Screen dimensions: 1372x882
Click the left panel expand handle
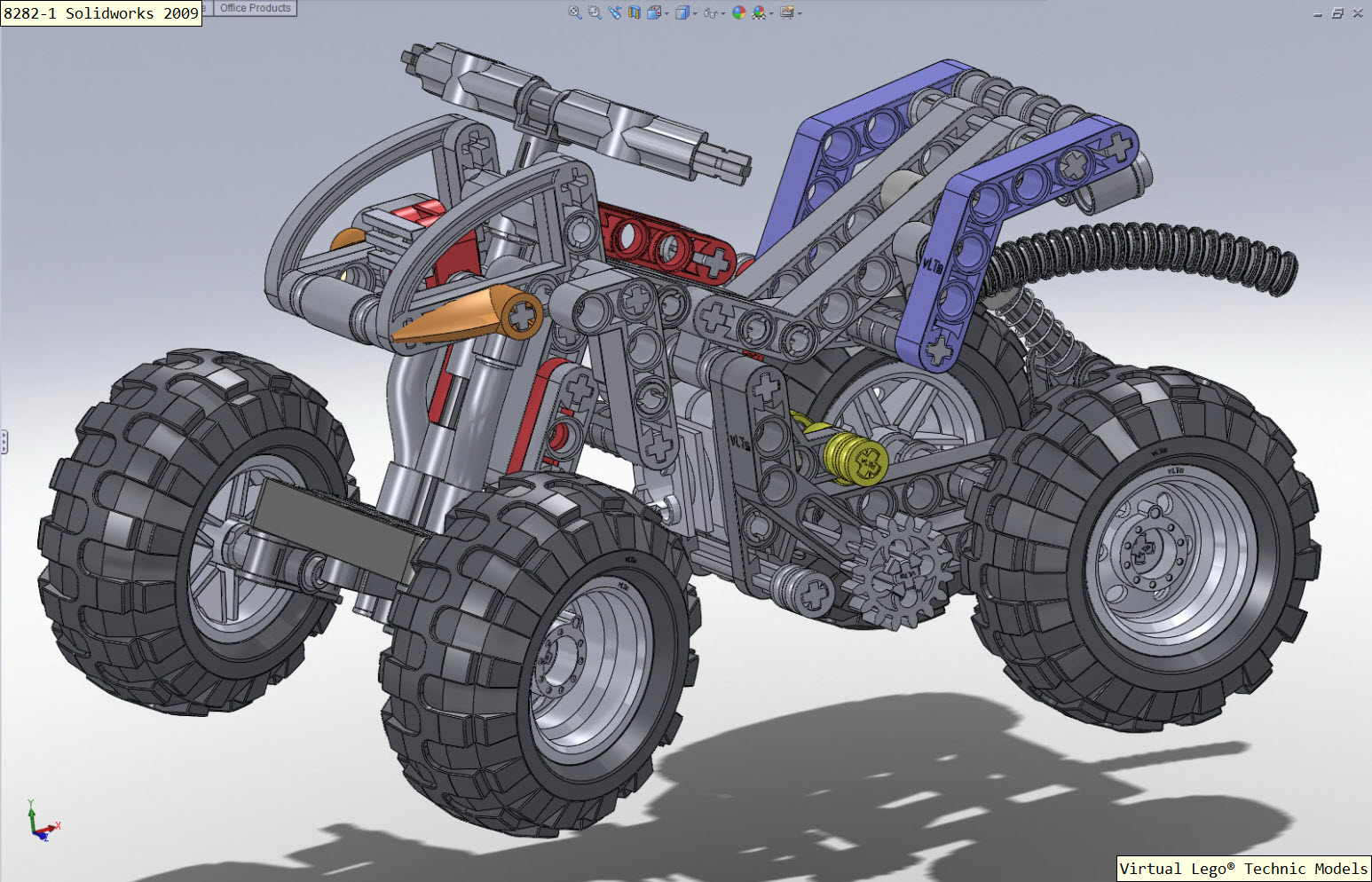[4, 442]
